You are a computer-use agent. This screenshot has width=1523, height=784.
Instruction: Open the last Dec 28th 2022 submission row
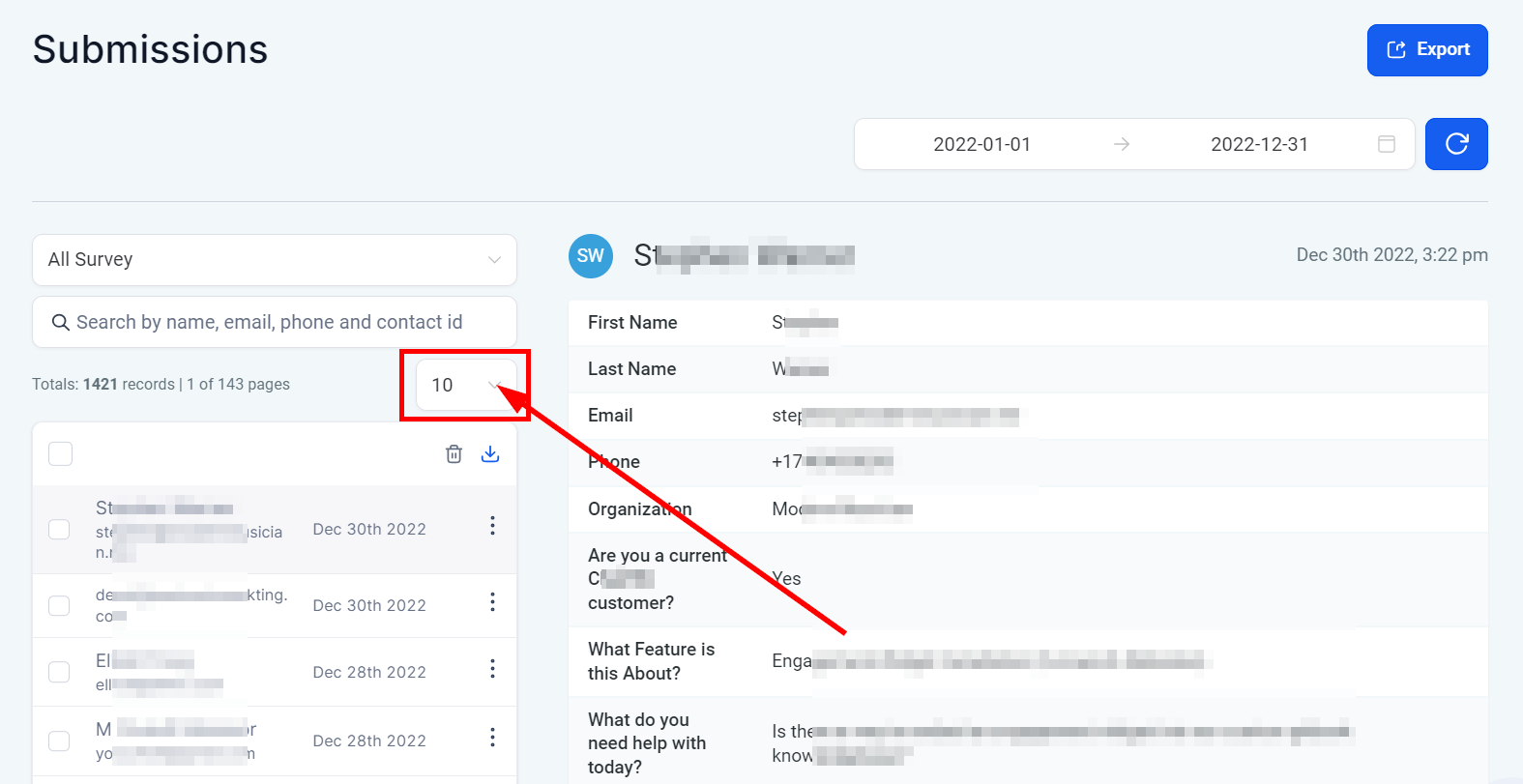pyautogui.click(x=368, y=740)
